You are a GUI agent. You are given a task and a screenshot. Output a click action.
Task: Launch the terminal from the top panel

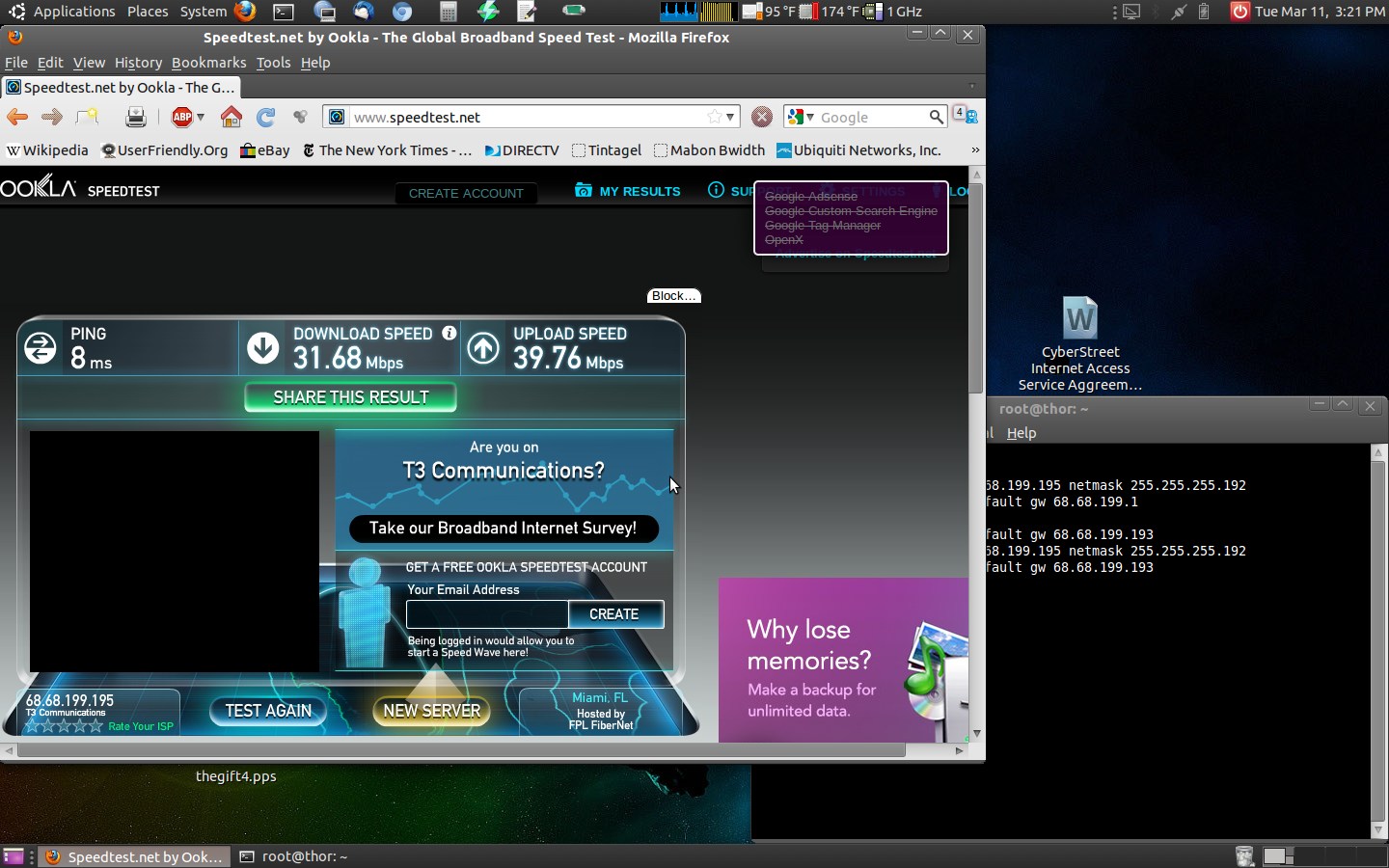coord(284,12)
